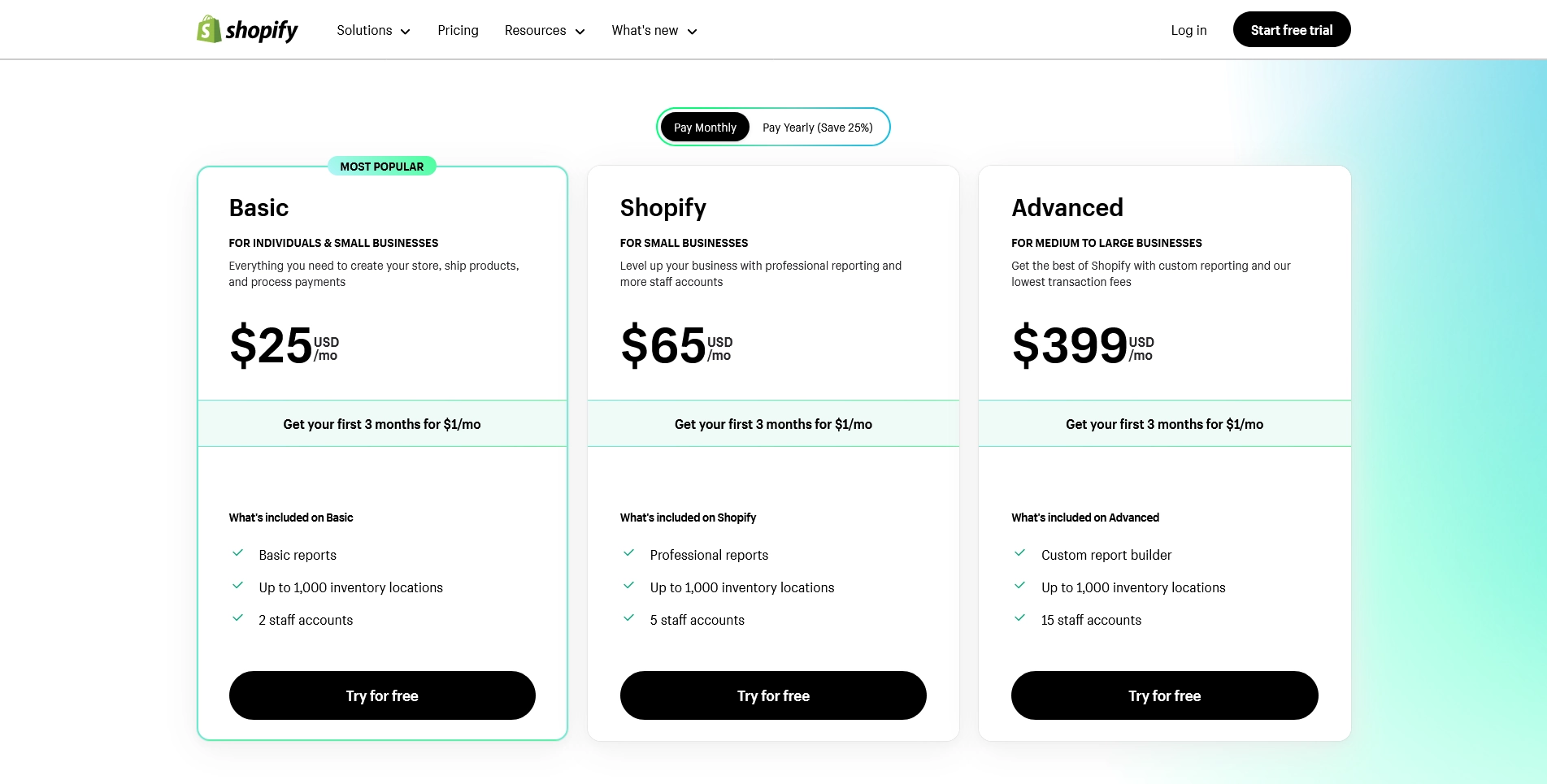This screenshot has height=784, width=1547.
Task: Click checkmark beside 15 staff accounts
Action: click(1020, 618)
